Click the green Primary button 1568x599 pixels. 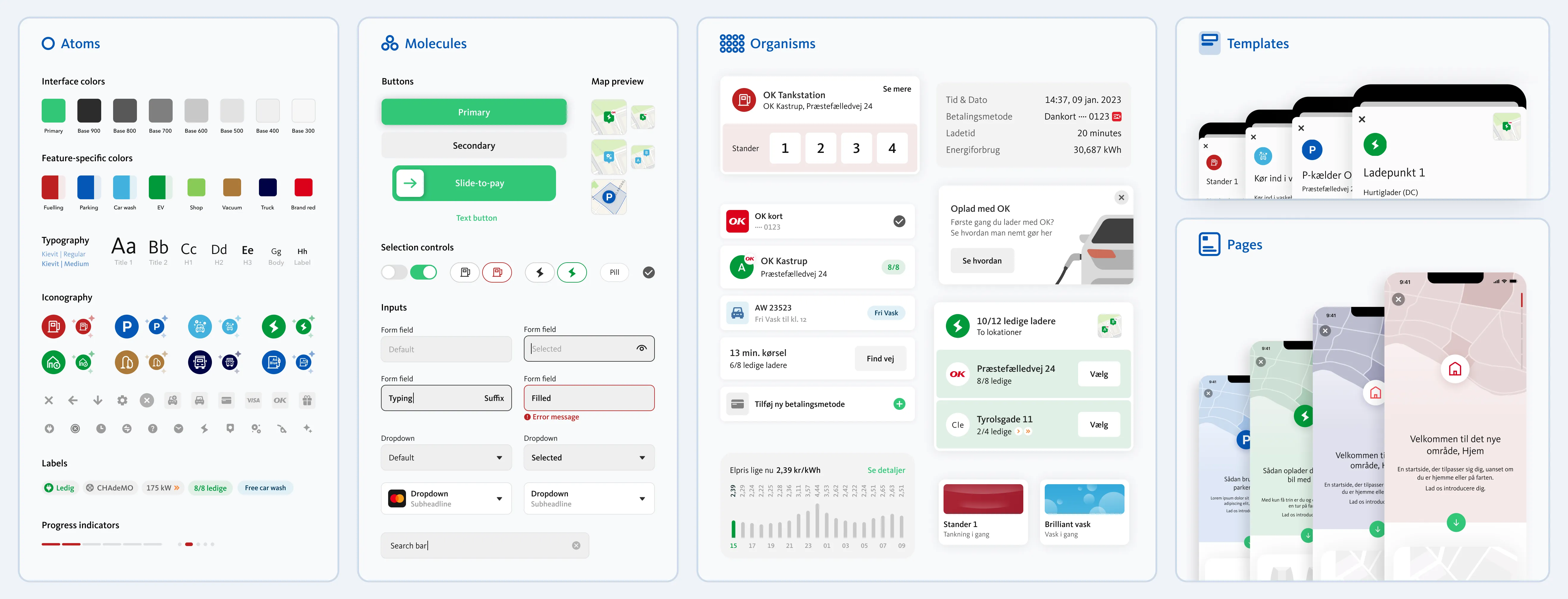pos(474,112)
